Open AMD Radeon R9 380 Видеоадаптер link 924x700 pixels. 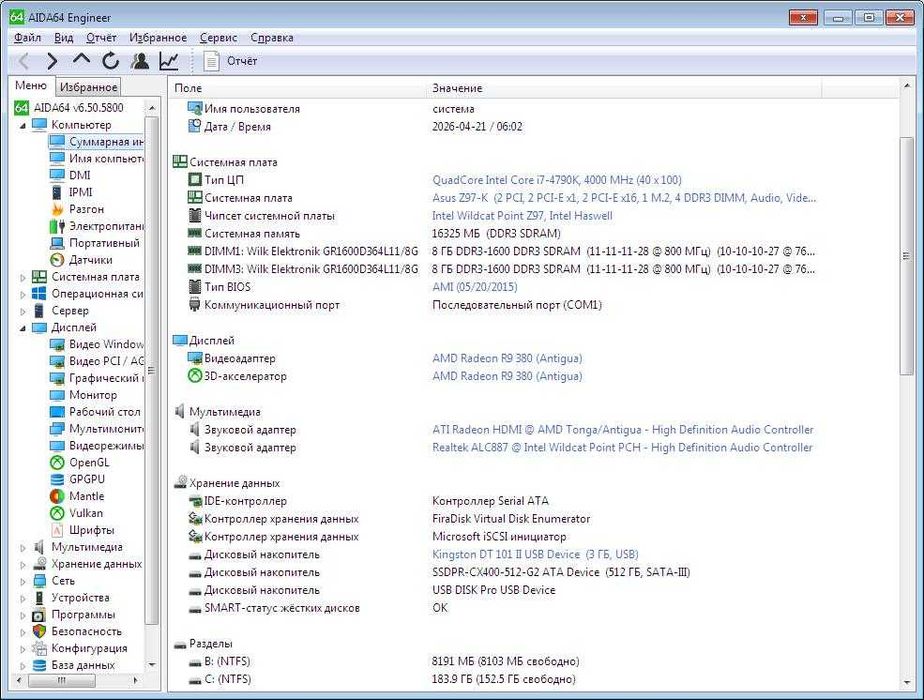click(x=507, y=358)
